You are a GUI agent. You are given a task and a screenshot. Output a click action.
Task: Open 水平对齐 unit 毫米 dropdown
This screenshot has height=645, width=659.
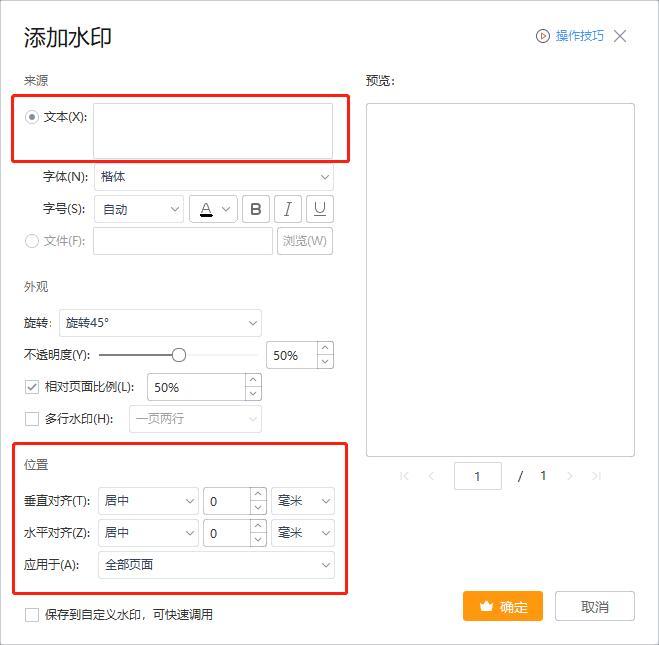click(303, 533)
